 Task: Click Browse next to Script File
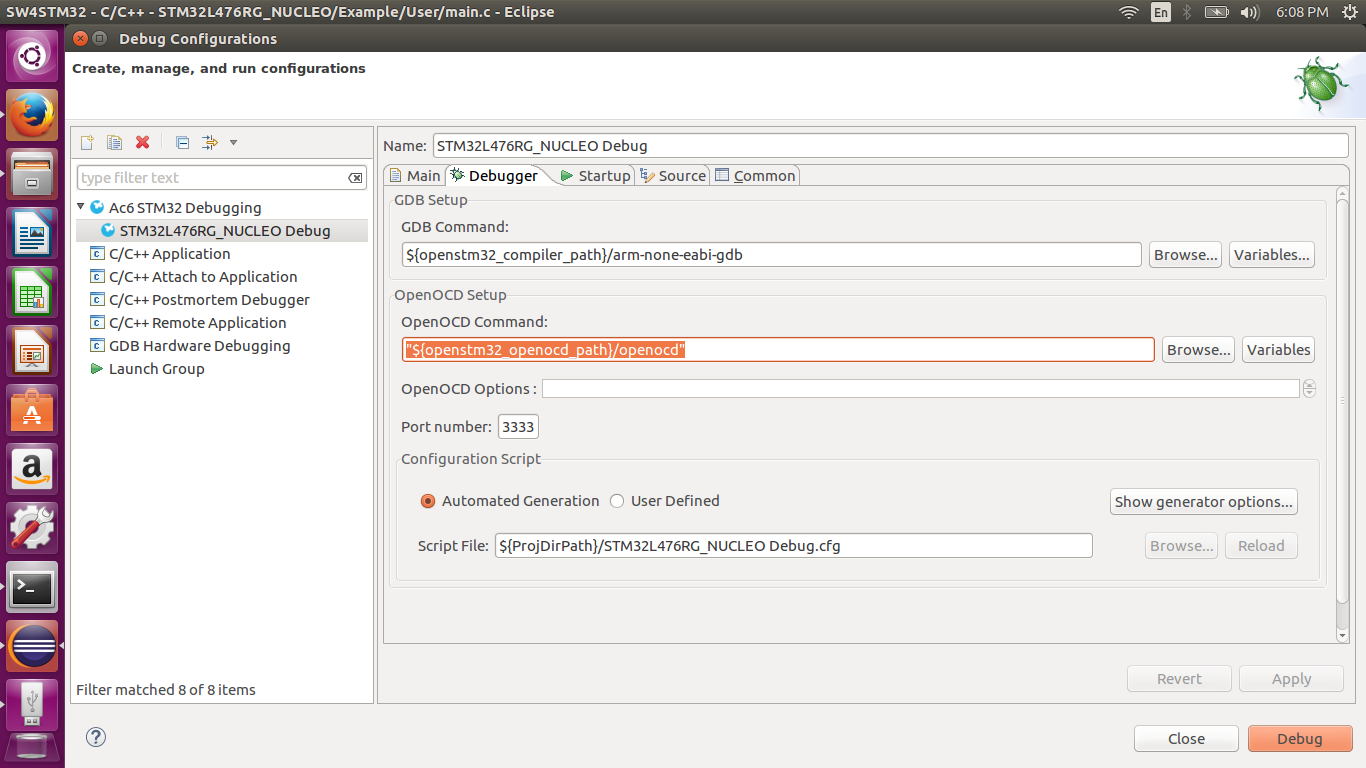(1182, 546)
